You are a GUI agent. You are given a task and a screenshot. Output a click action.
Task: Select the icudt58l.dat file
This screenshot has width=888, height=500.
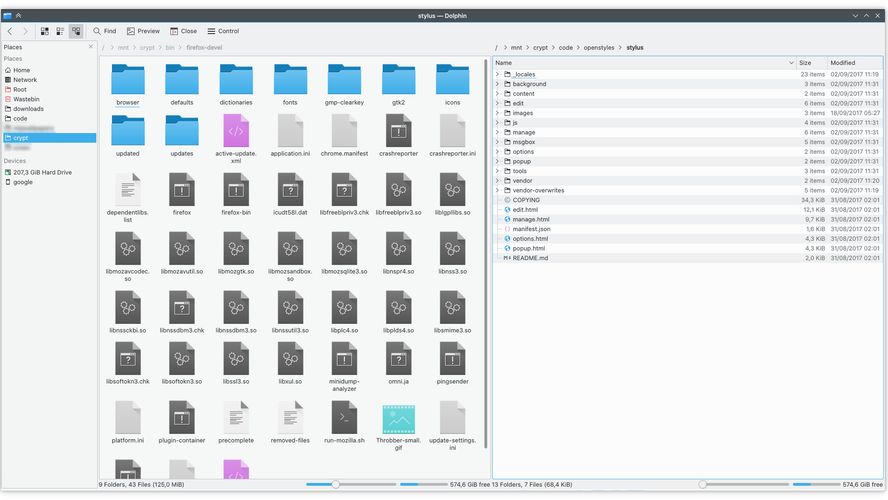point(290,190)
